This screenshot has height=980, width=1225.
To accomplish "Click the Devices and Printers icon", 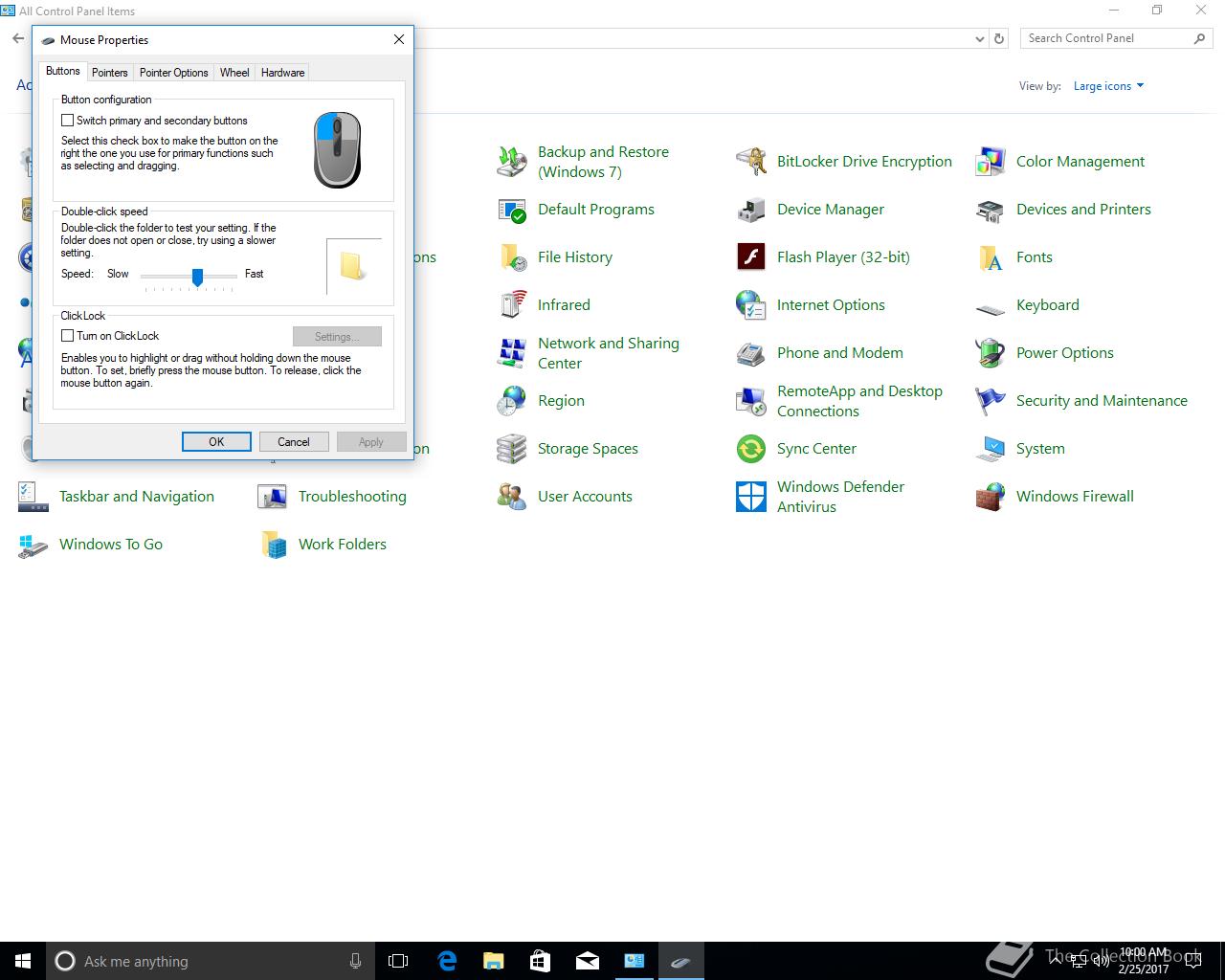I will 991,210.
